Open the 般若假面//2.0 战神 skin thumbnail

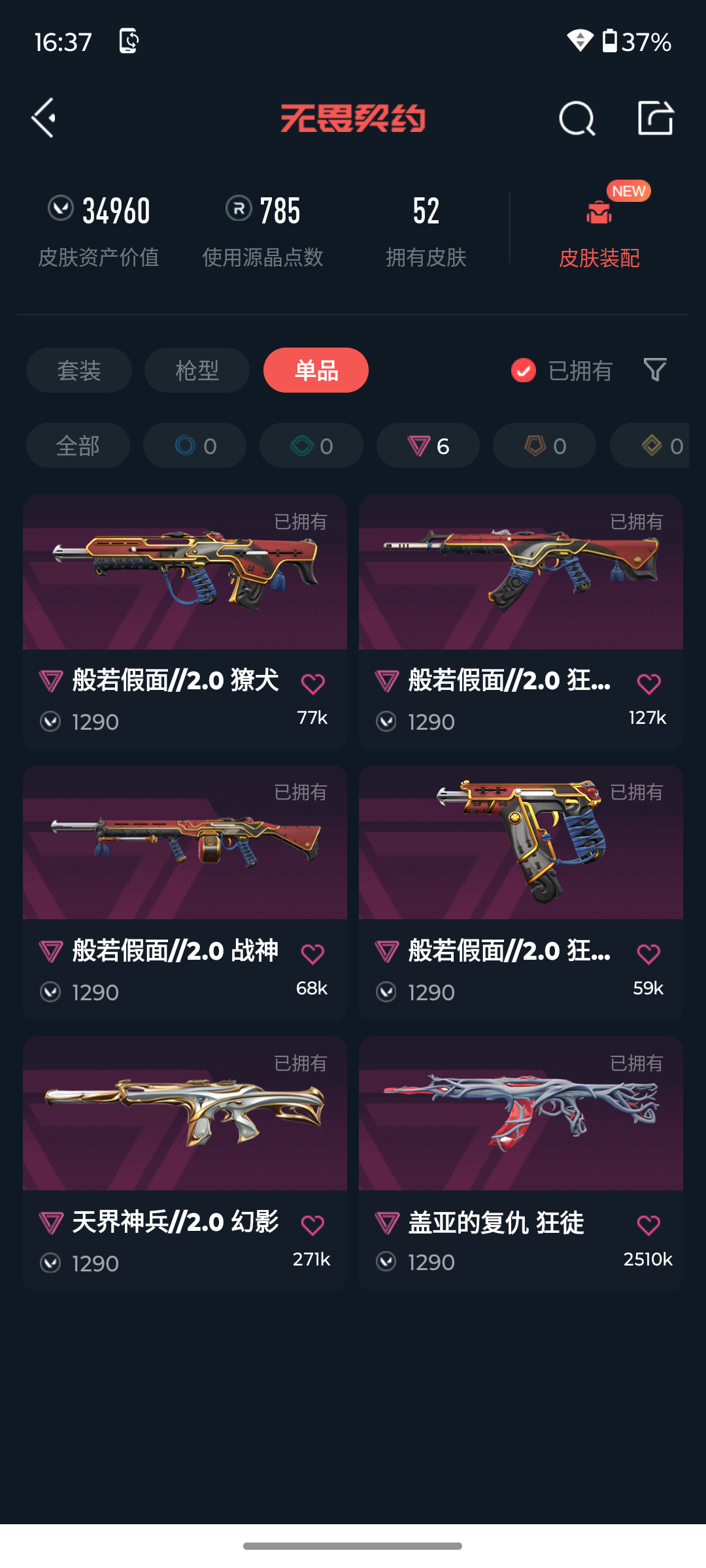pos(185,842)
